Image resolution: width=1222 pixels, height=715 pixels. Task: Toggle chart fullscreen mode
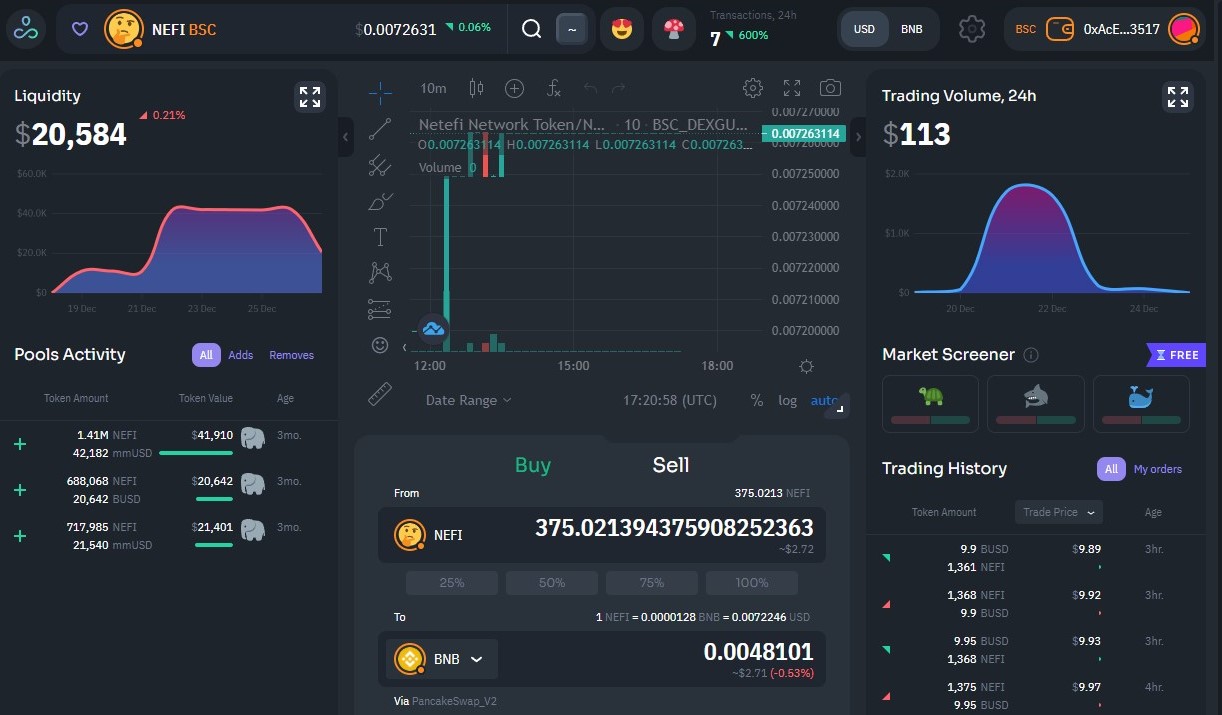click(x=792, y=88)
